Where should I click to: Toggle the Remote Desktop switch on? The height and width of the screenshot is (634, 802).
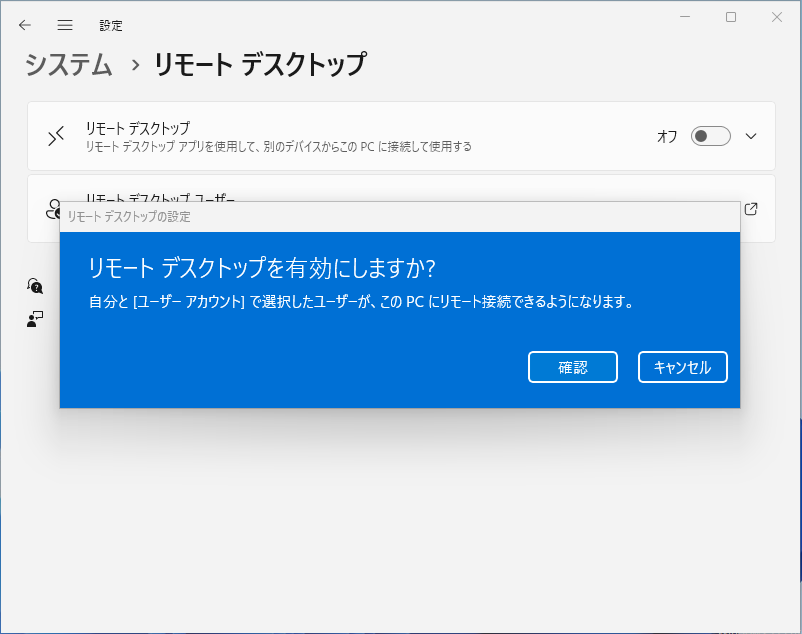tap(710, 136)
